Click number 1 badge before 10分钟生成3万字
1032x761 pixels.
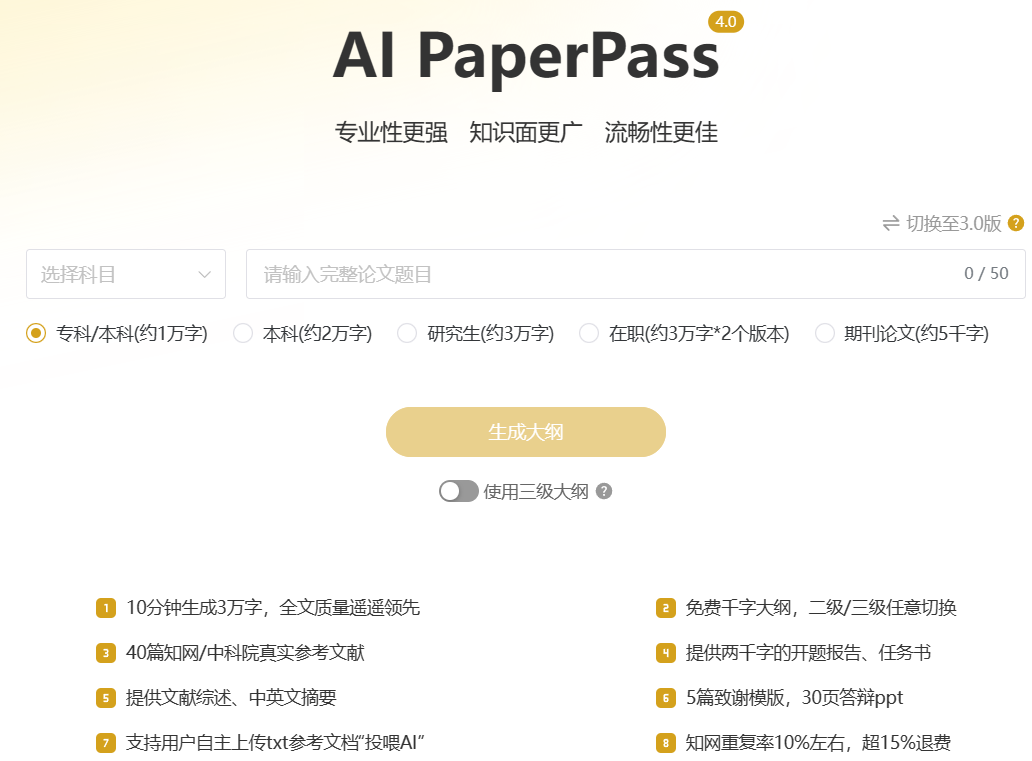coord(105,608)
